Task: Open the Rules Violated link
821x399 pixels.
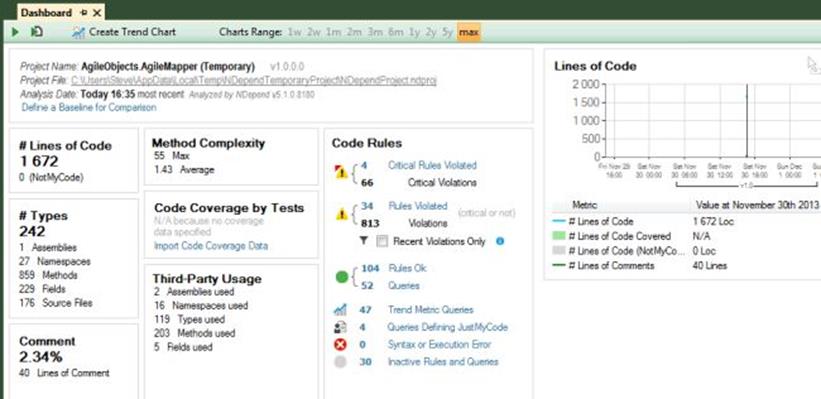Action: 418,206
